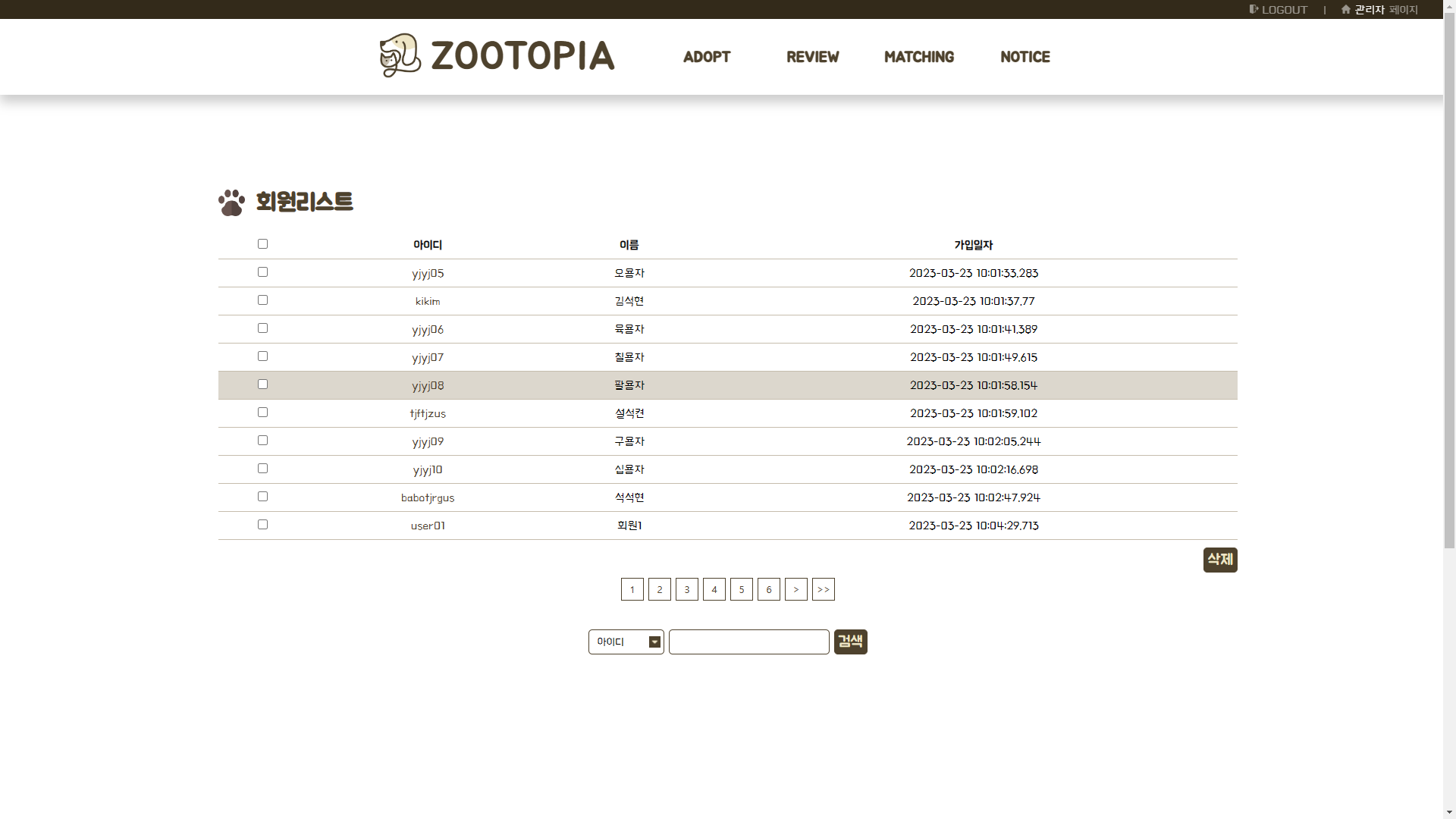The height and width of the screenshot is (819, 1456).
Task: Click the 검색 search button icon
Action: coord(850,642)
